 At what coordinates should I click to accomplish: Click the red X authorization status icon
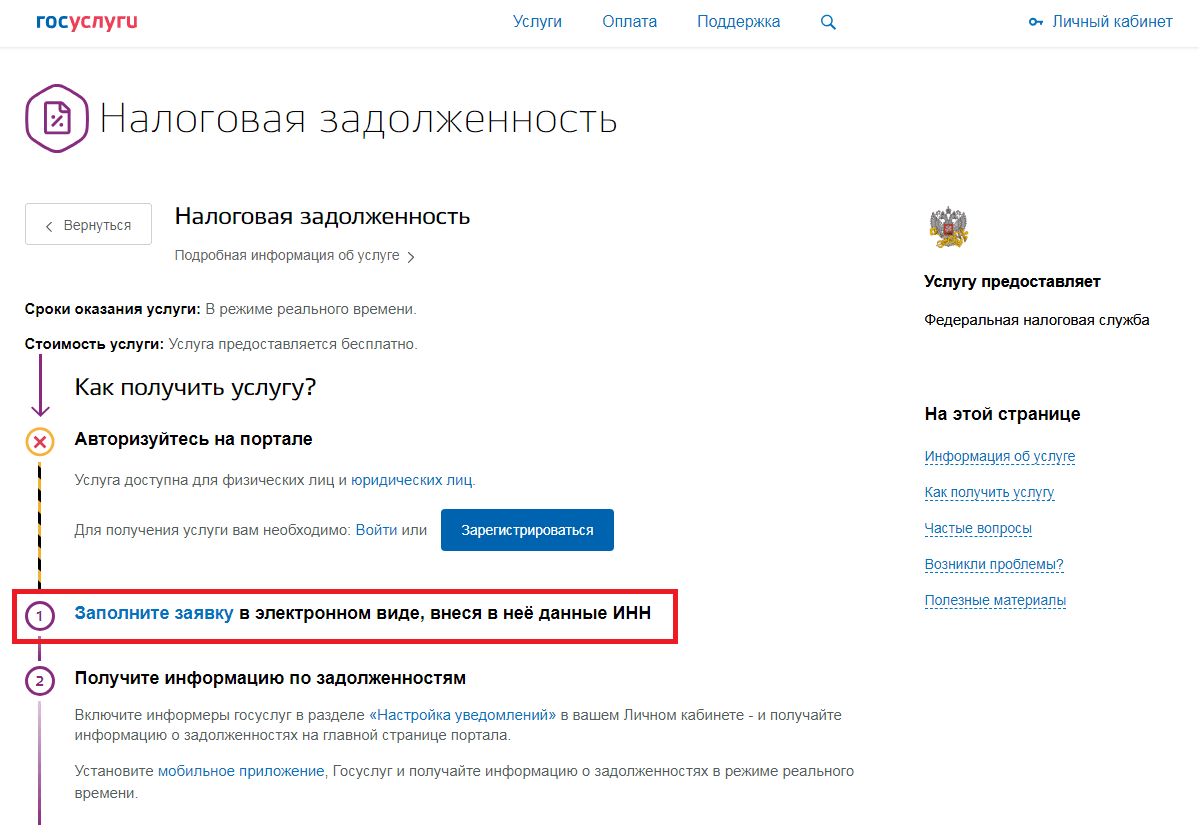40,441
